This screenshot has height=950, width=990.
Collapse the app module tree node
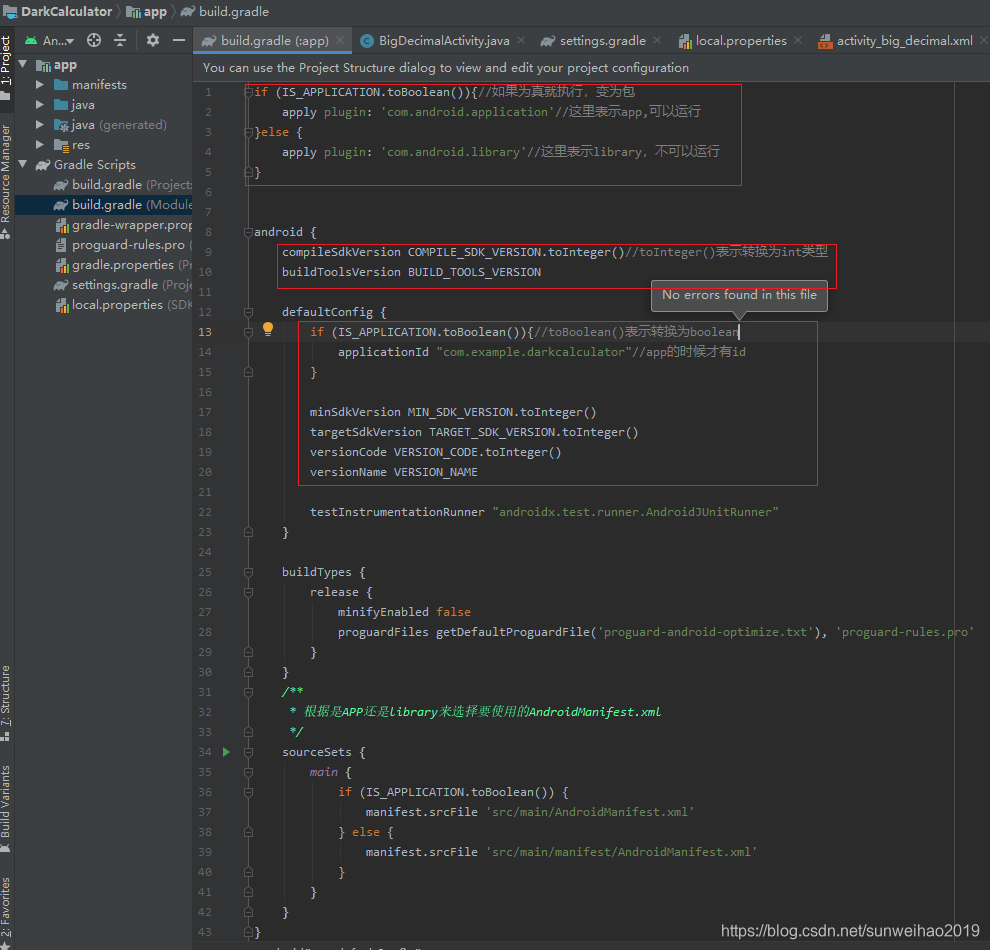23,64
